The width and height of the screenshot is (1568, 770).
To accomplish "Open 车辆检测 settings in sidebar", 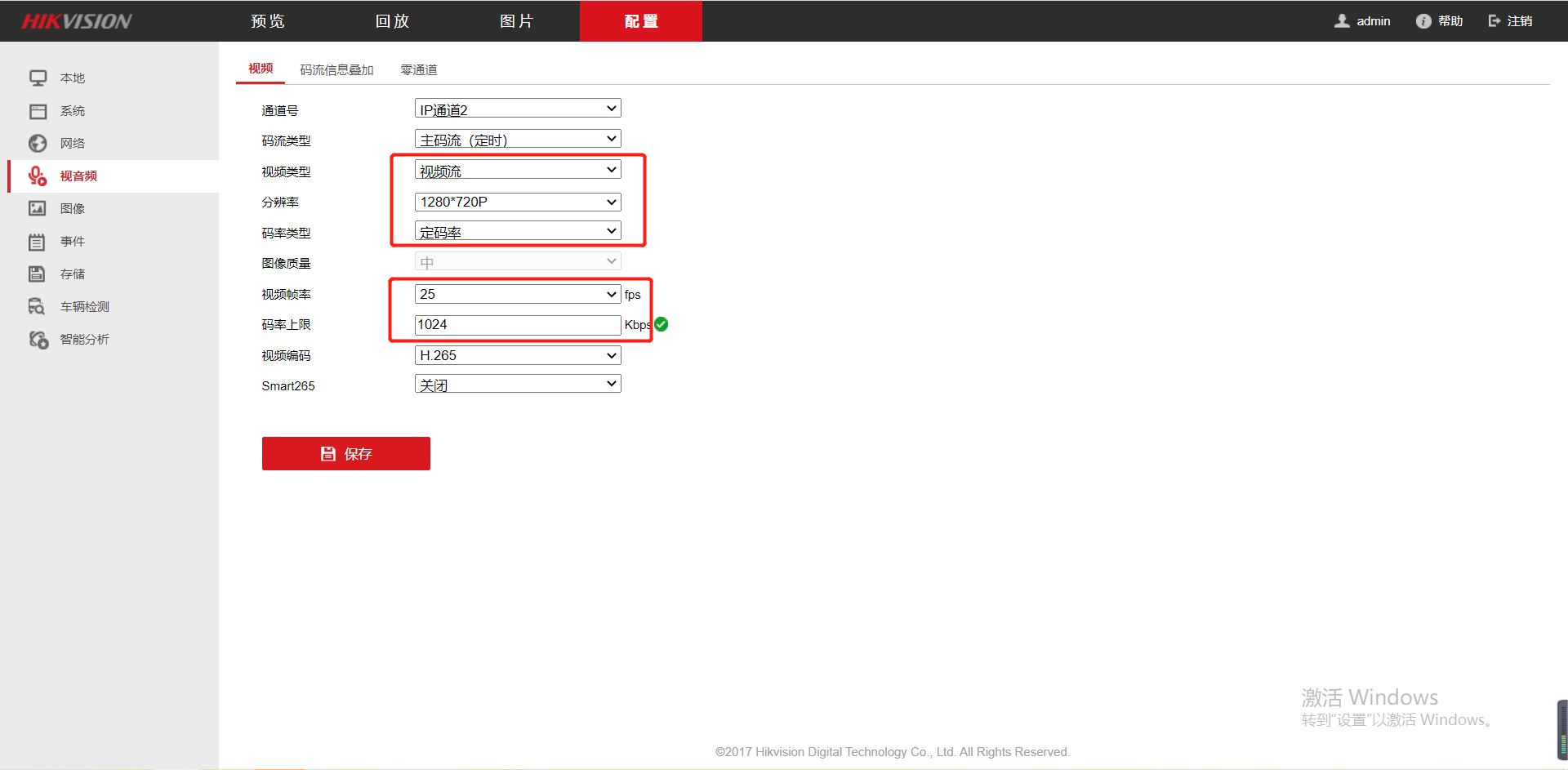I will tap(85, 307).
